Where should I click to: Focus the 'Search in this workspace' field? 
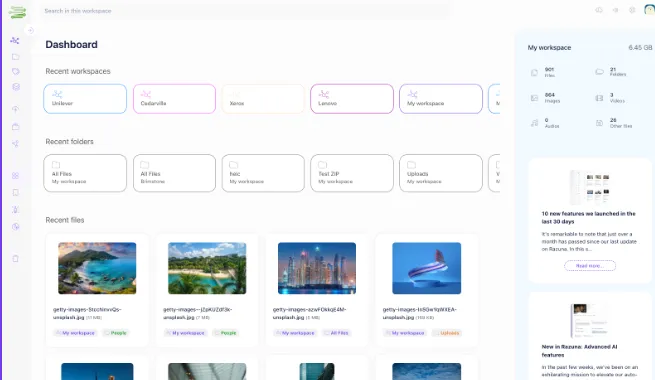coord(246,11)
